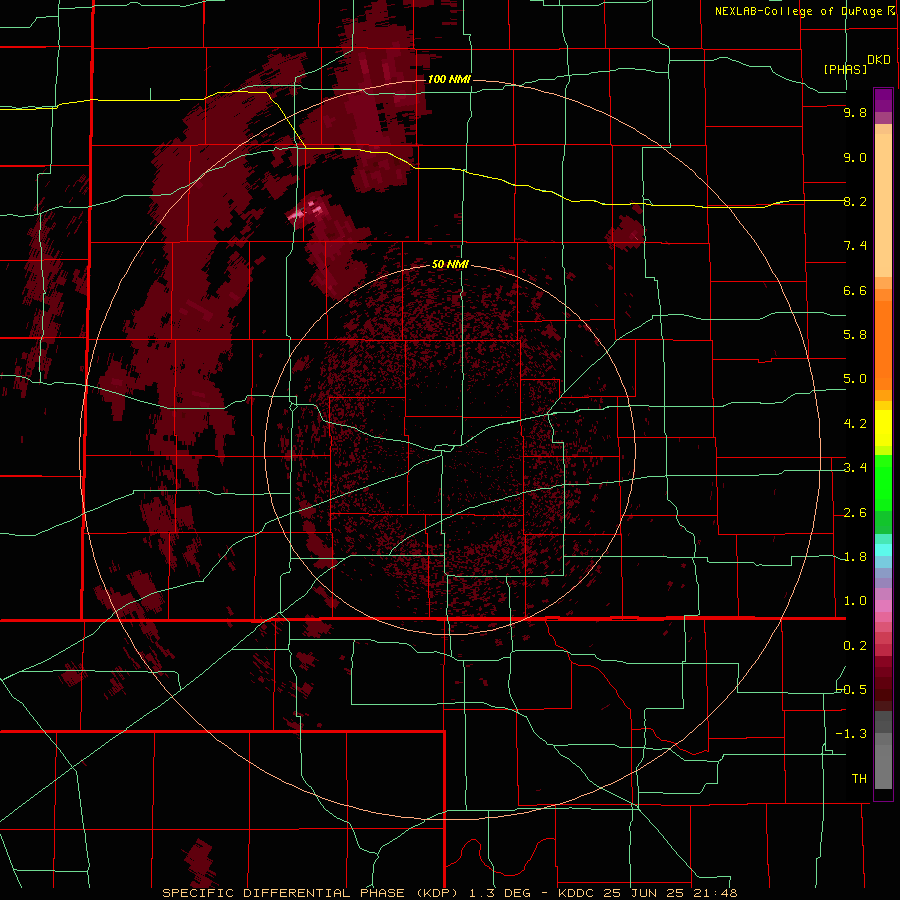Click the 1.0 scale label
This screenshot has width=900, height=900.
click(855, 601)
